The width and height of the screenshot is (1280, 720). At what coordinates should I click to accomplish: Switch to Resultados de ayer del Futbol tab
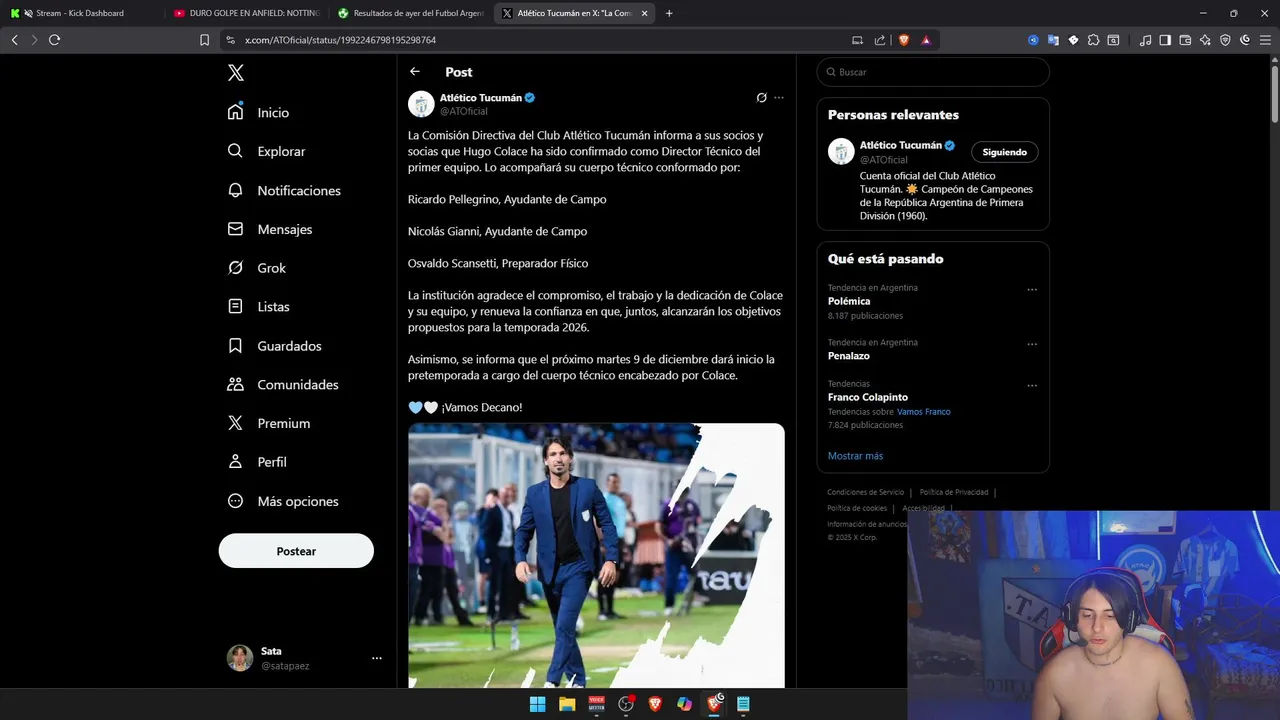[x=411, y=13]
